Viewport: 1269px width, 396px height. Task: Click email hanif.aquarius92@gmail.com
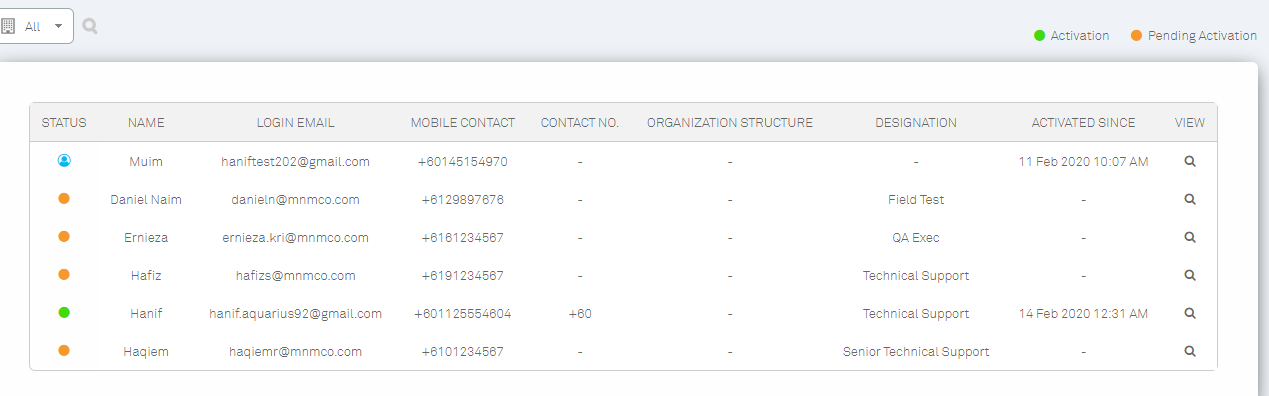295,313
